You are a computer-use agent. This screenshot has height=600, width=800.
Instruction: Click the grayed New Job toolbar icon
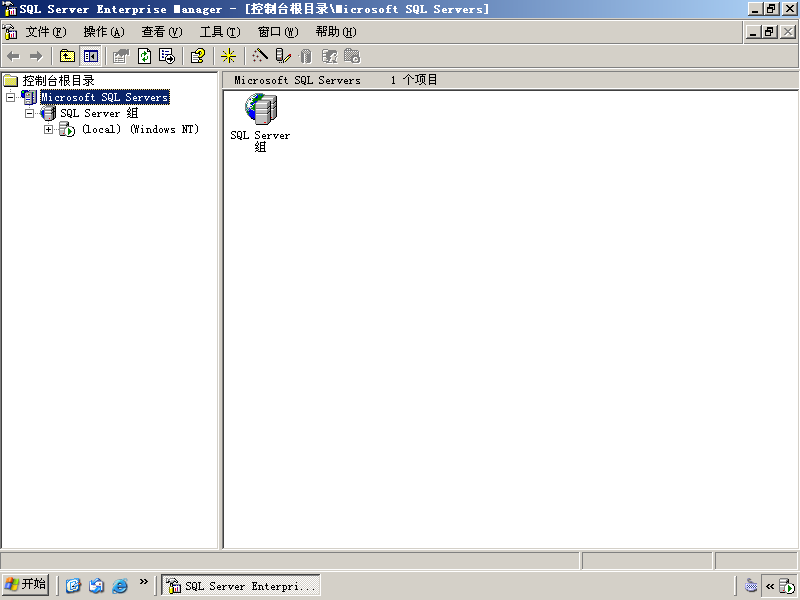pyautogui.click(x=352, y=56)
